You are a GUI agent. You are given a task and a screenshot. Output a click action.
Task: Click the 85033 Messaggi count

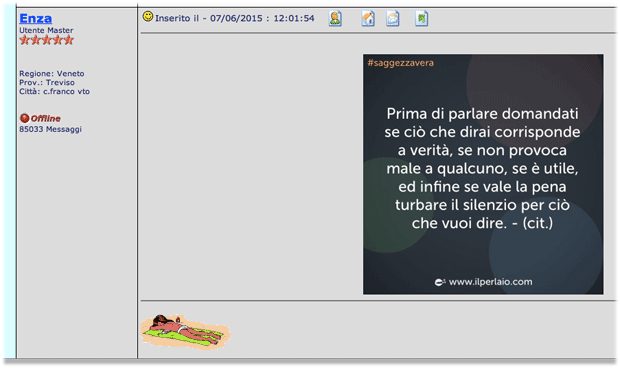[50, 129]
